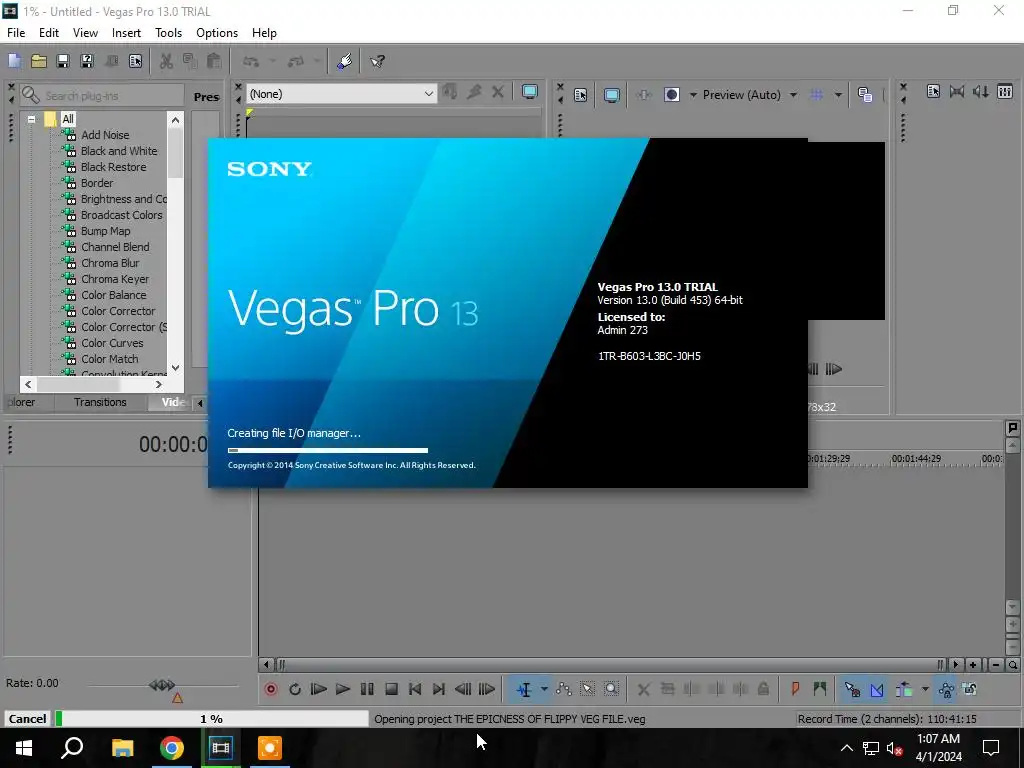Toggle preview overlays grid icon
This screenshot has width=1024, height=768.
tap(816, 95)
